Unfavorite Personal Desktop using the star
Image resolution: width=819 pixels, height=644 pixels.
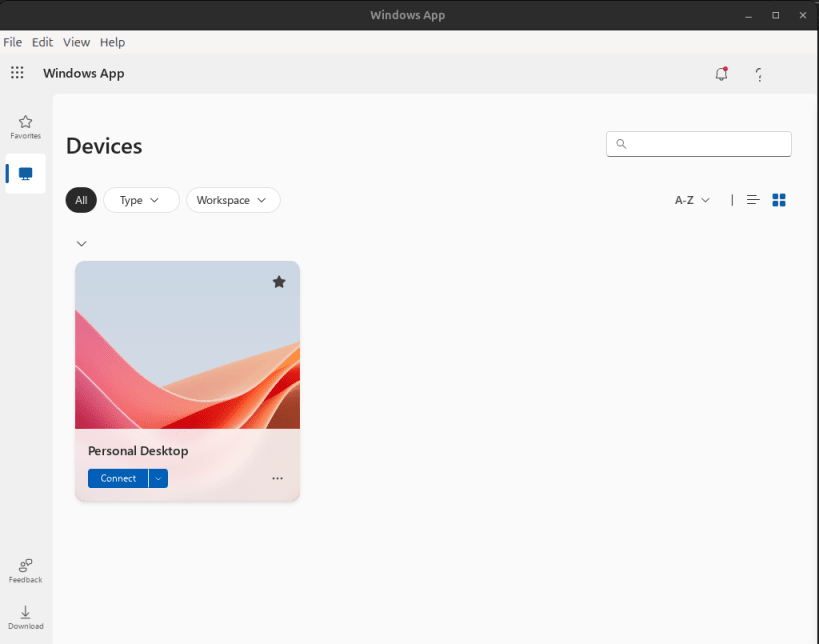click(x=279, y=282)
